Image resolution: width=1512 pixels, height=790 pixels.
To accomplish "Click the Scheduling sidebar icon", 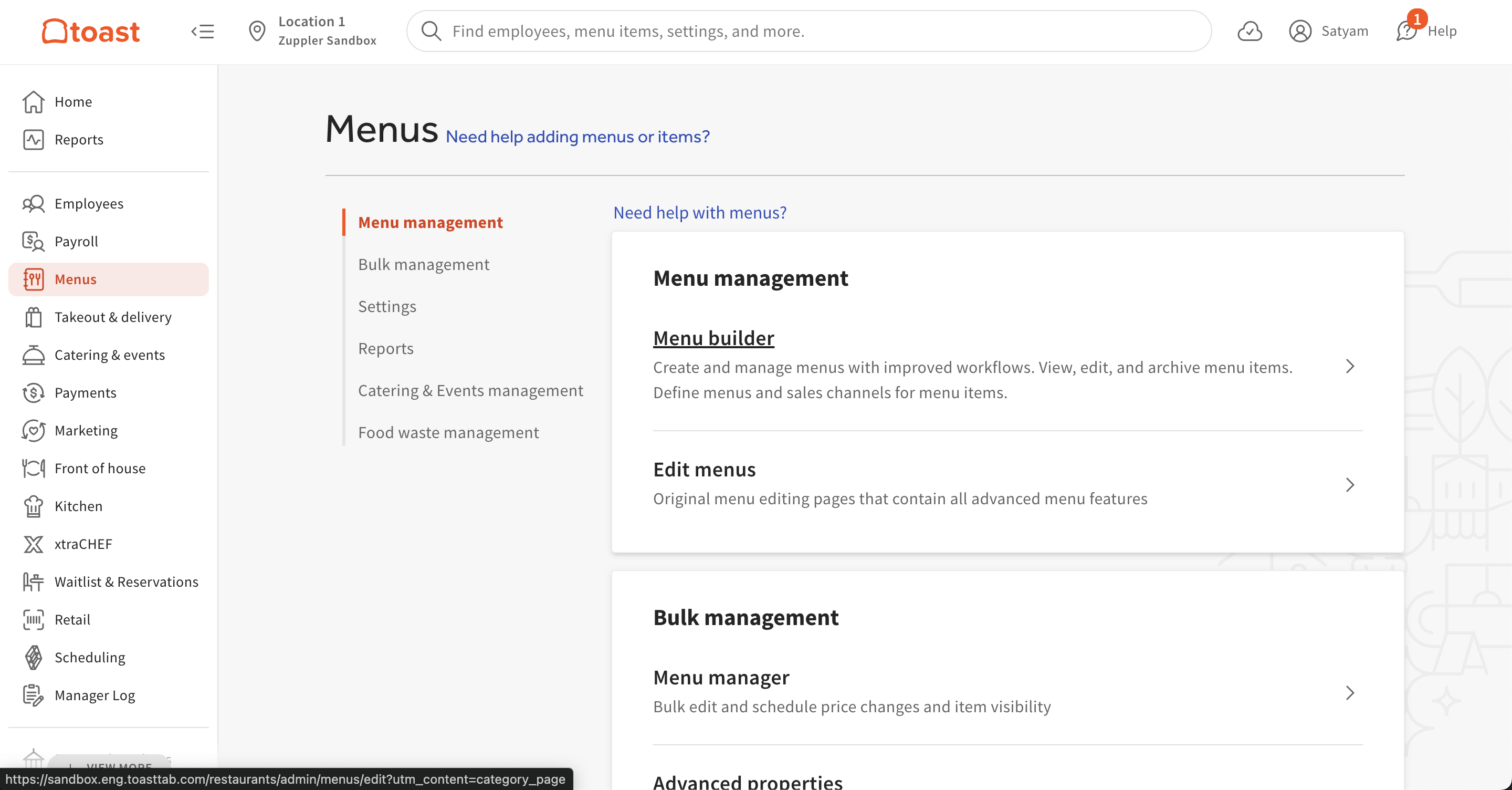I will 34,657.
